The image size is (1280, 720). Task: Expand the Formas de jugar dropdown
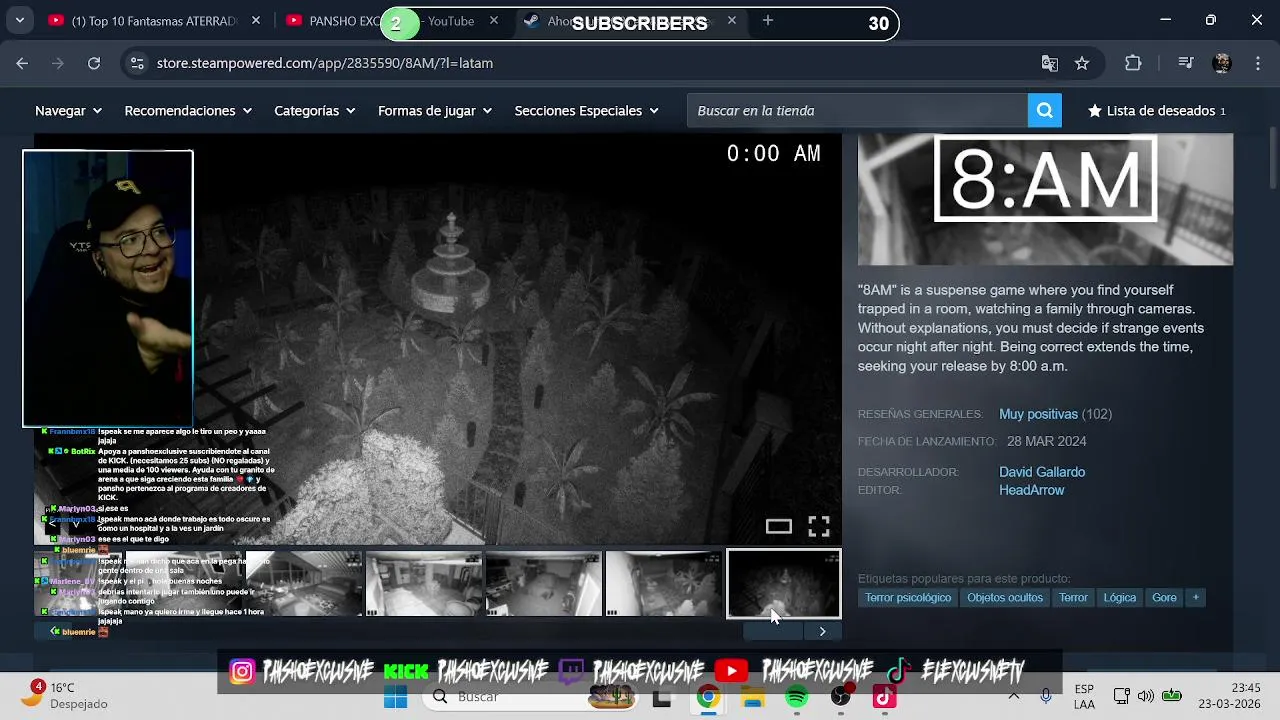(x=435, y=111)
